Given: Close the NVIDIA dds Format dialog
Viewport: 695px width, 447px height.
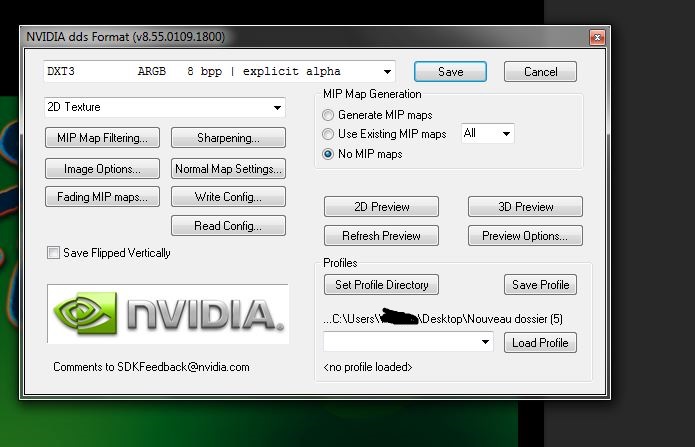Looking at the screenshot, I should [597, 38].
